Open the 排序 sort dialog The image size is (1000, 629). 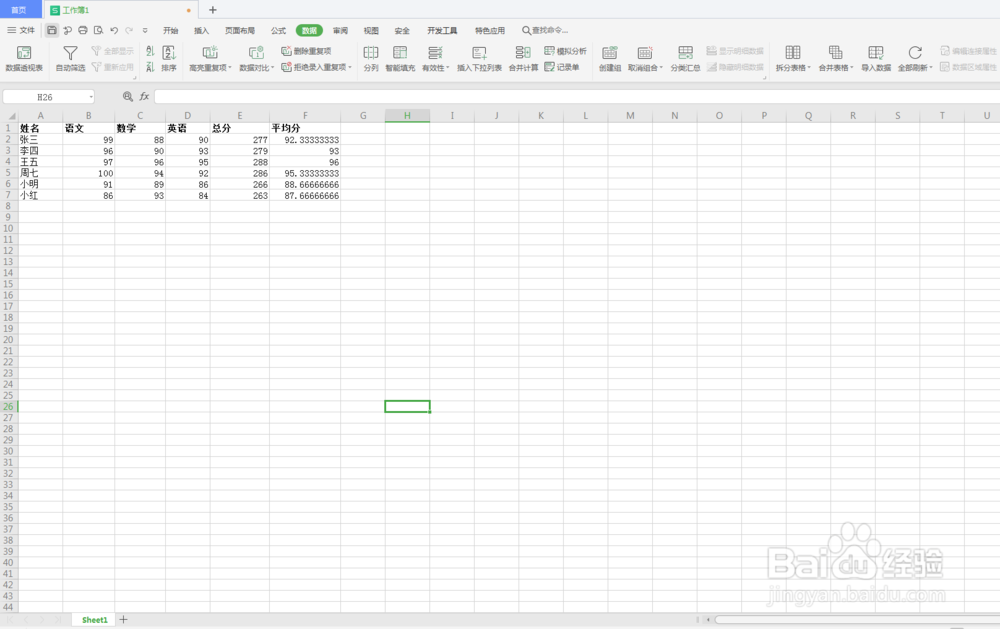tap(169, 58)
